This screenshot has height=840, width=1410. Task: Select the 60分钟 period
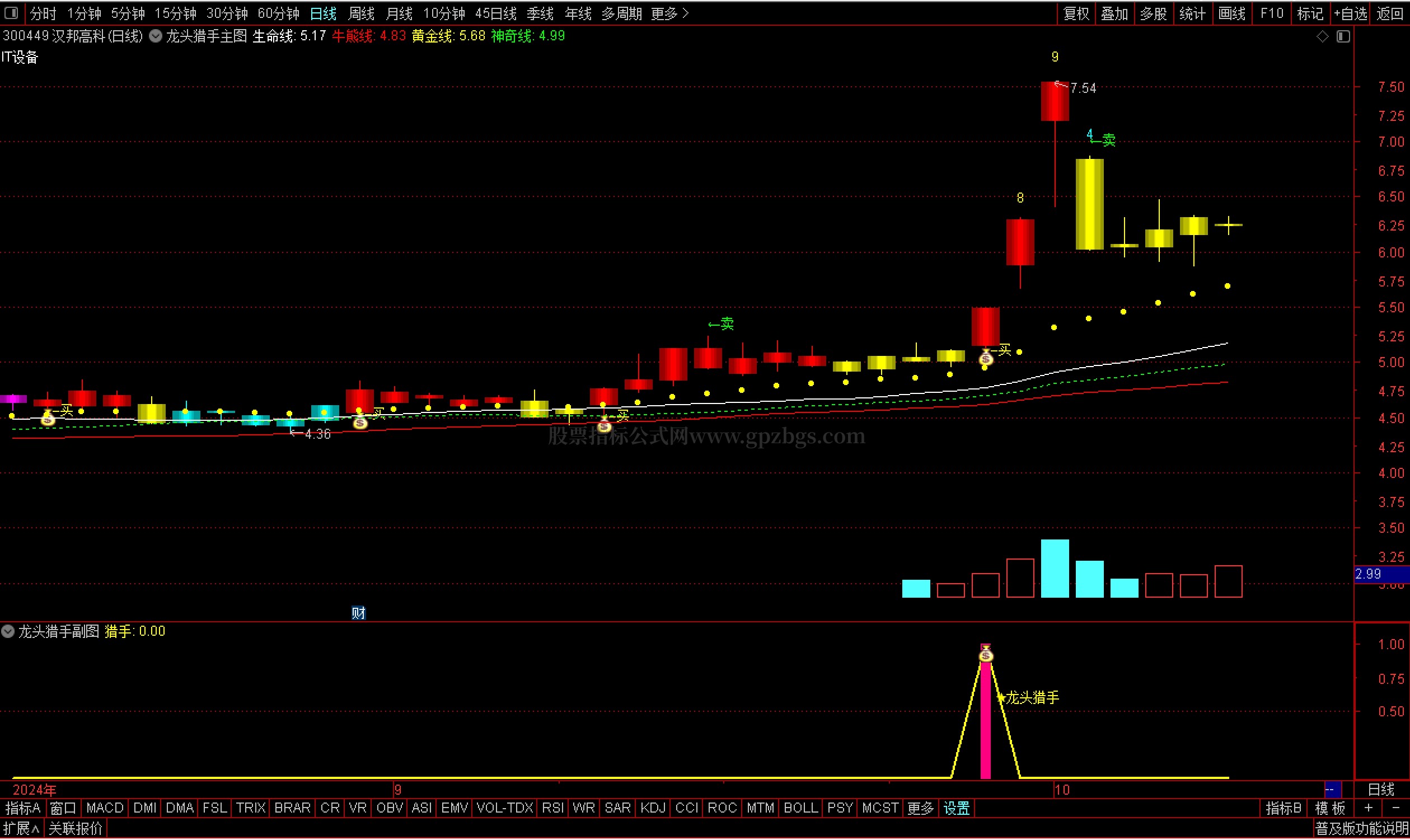pyautogui.click(x=278, y=13)
